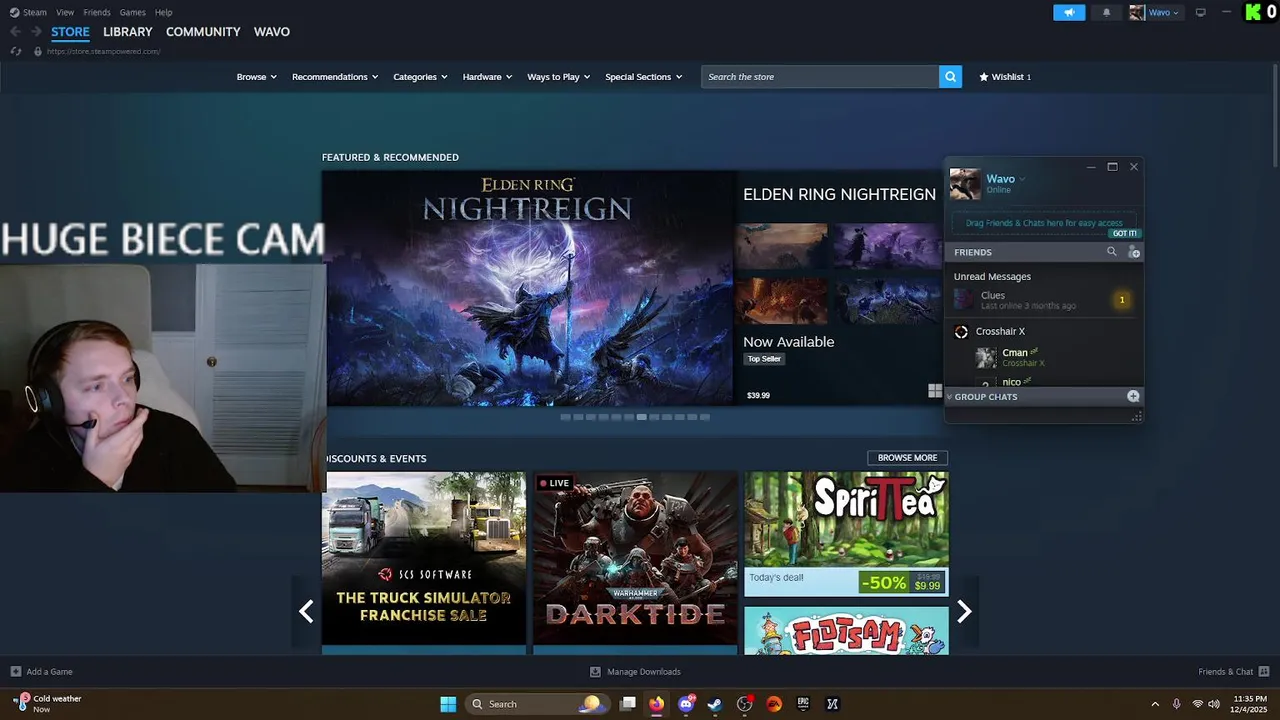
Task: Open the Hardware dropdown
Action: click(487, 77)
